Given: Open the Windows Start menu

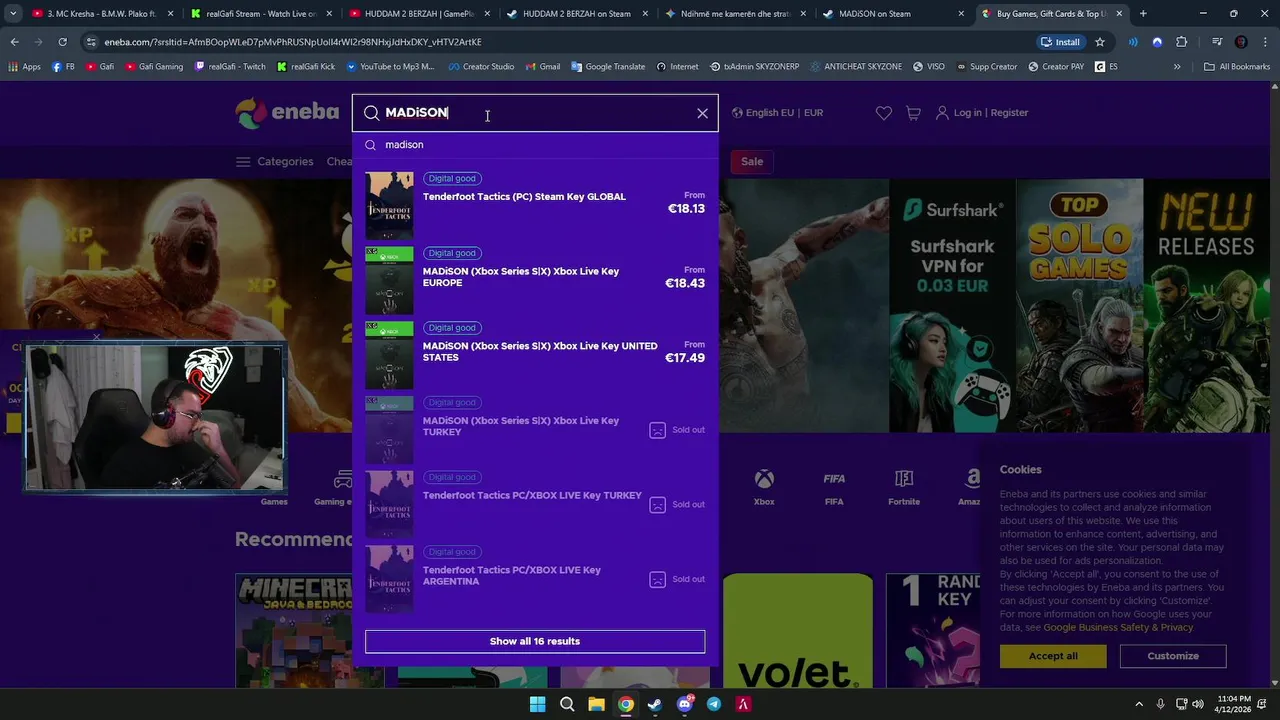Looking at the screenshot, I should [x=538, y=704].
